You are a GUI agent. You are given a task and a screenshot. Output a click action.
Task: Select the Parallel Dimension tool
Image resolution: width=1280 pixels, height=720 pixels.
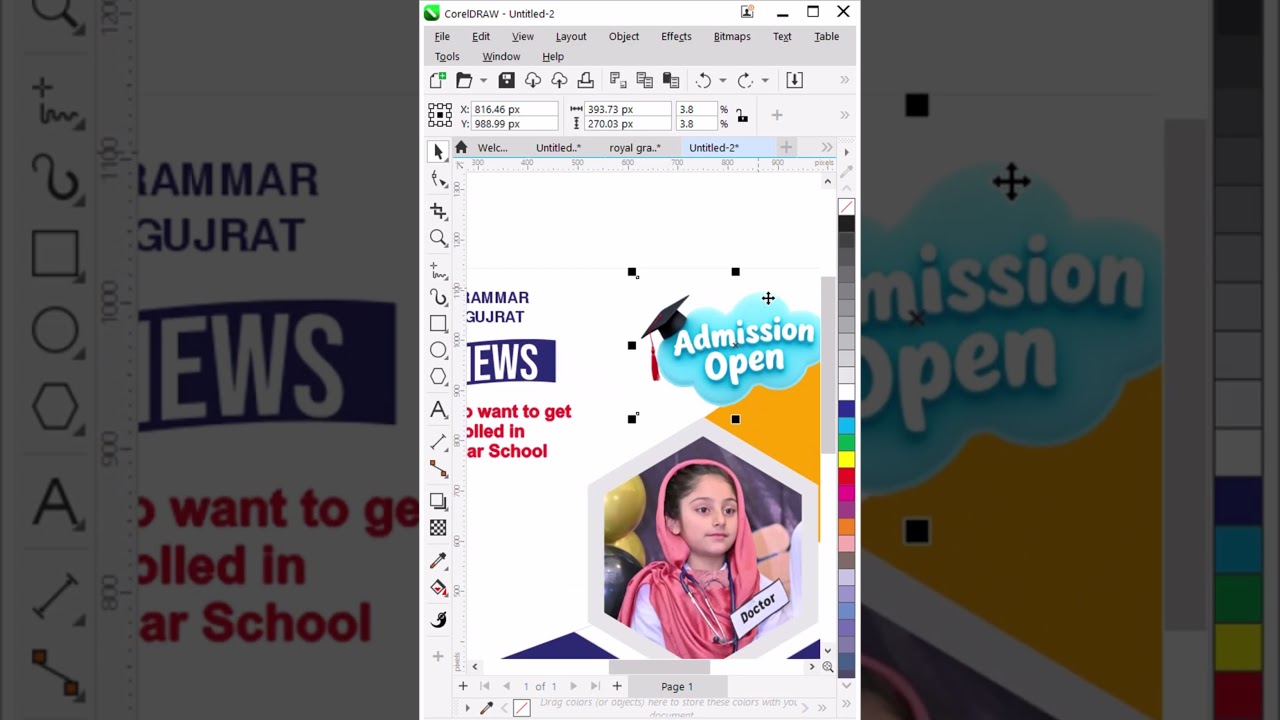[438, 441]
